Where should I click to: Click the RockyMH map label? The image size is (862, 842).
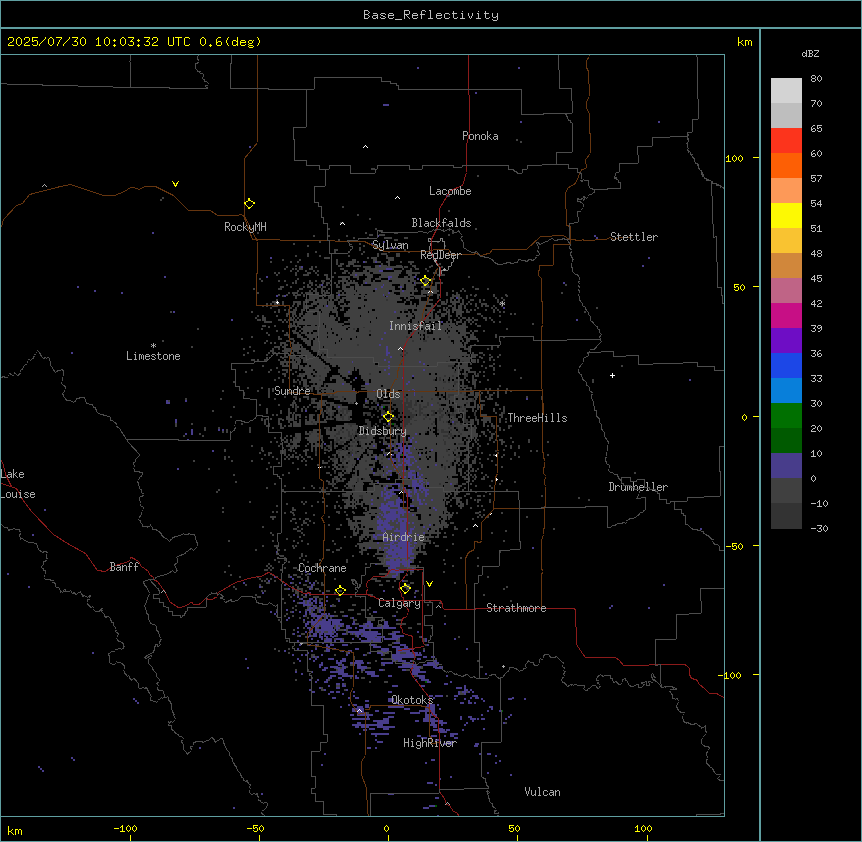click(x=245, y=227)
